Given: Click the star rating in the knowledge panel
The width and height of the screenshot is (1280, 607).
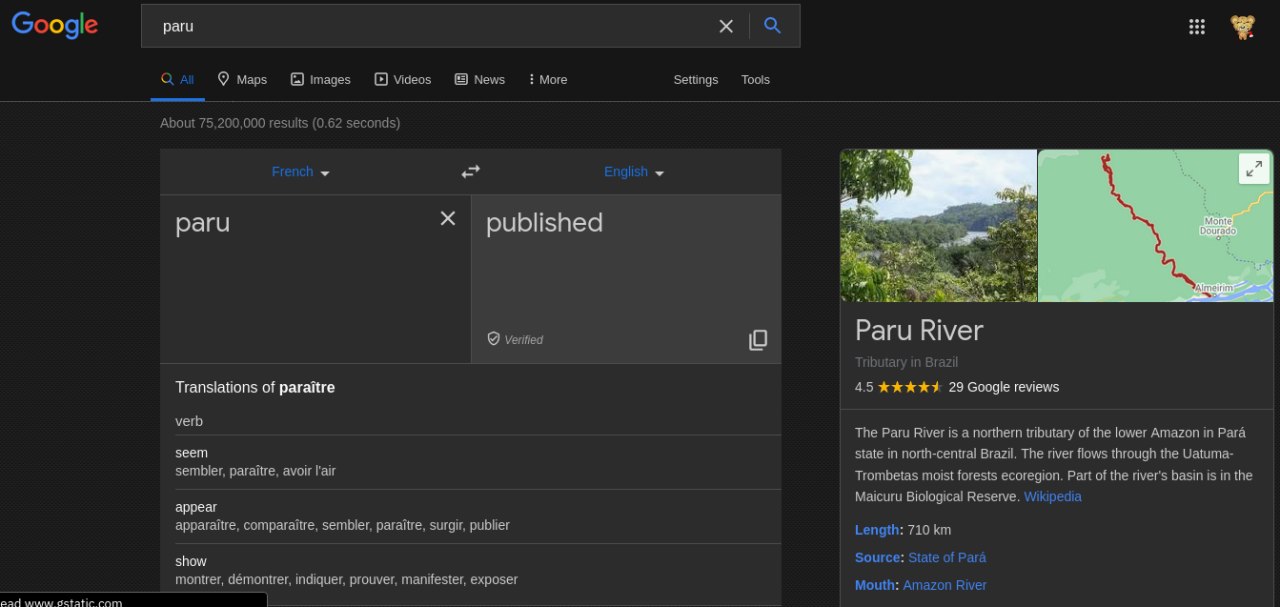Looking at the screenshot, I should click(x=909, y=387).
